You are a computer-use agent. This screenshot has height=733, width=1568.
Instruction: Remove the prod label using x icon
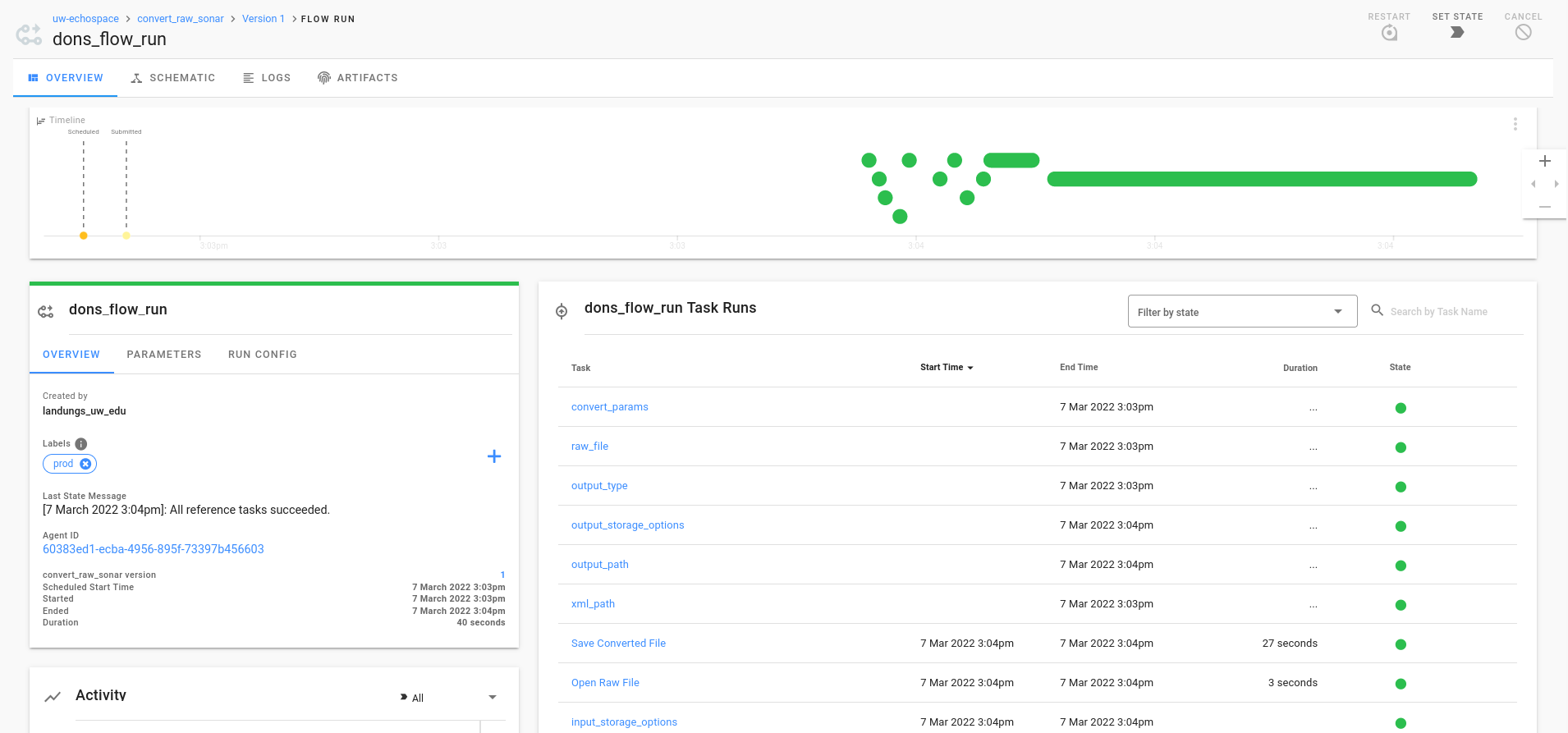pos(85,464)
